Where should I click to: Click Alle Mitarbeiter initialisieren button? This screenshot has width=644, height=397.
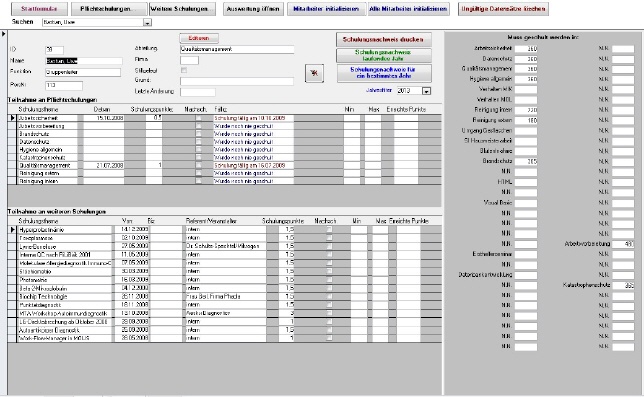coord(408,9)
